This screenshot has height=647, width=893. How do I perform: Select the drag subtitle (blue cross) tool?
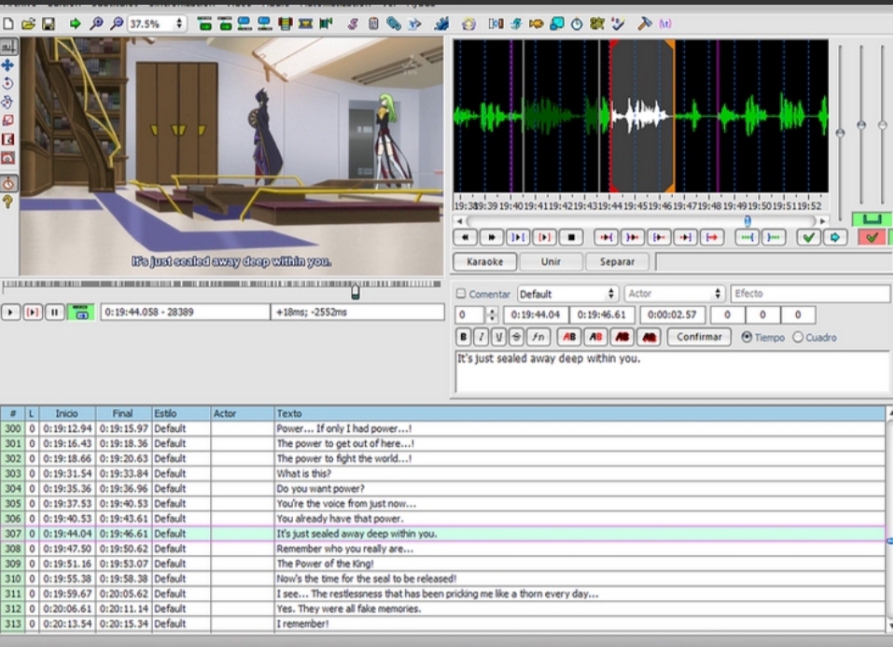(8, 65)
